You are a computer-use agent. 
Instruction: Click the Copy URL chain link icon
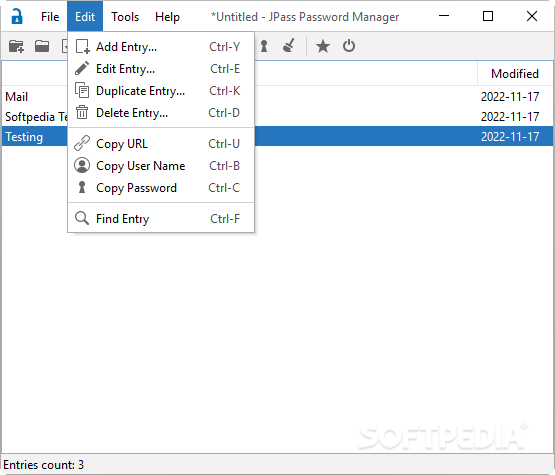82,143
